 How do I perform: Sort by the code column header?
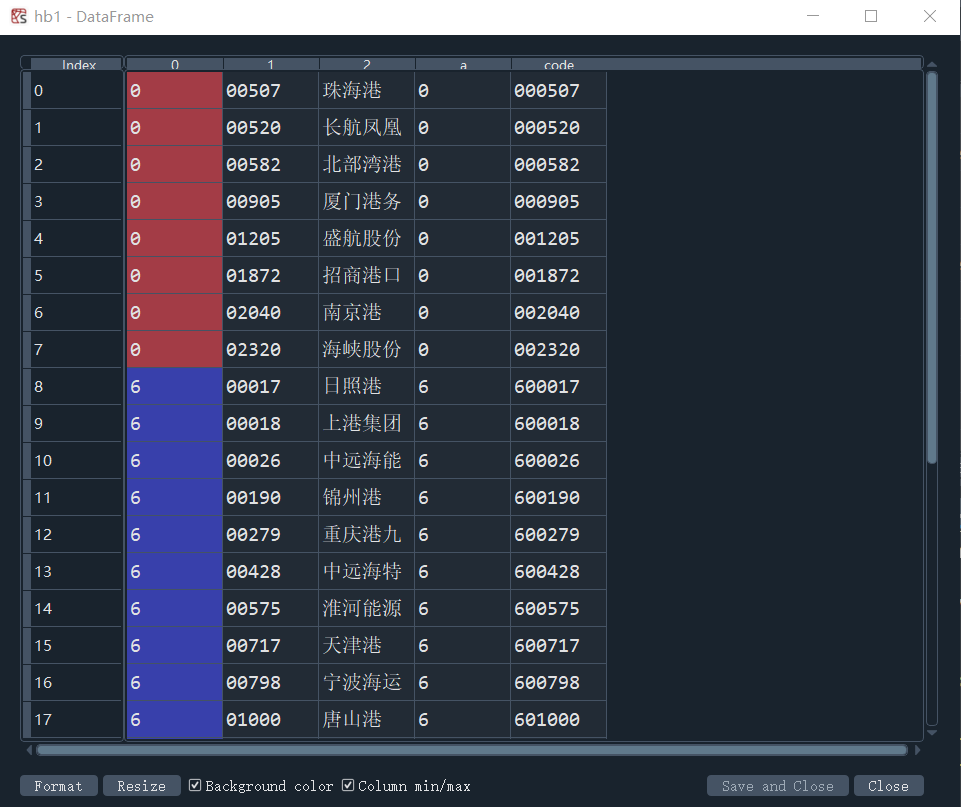559,64
